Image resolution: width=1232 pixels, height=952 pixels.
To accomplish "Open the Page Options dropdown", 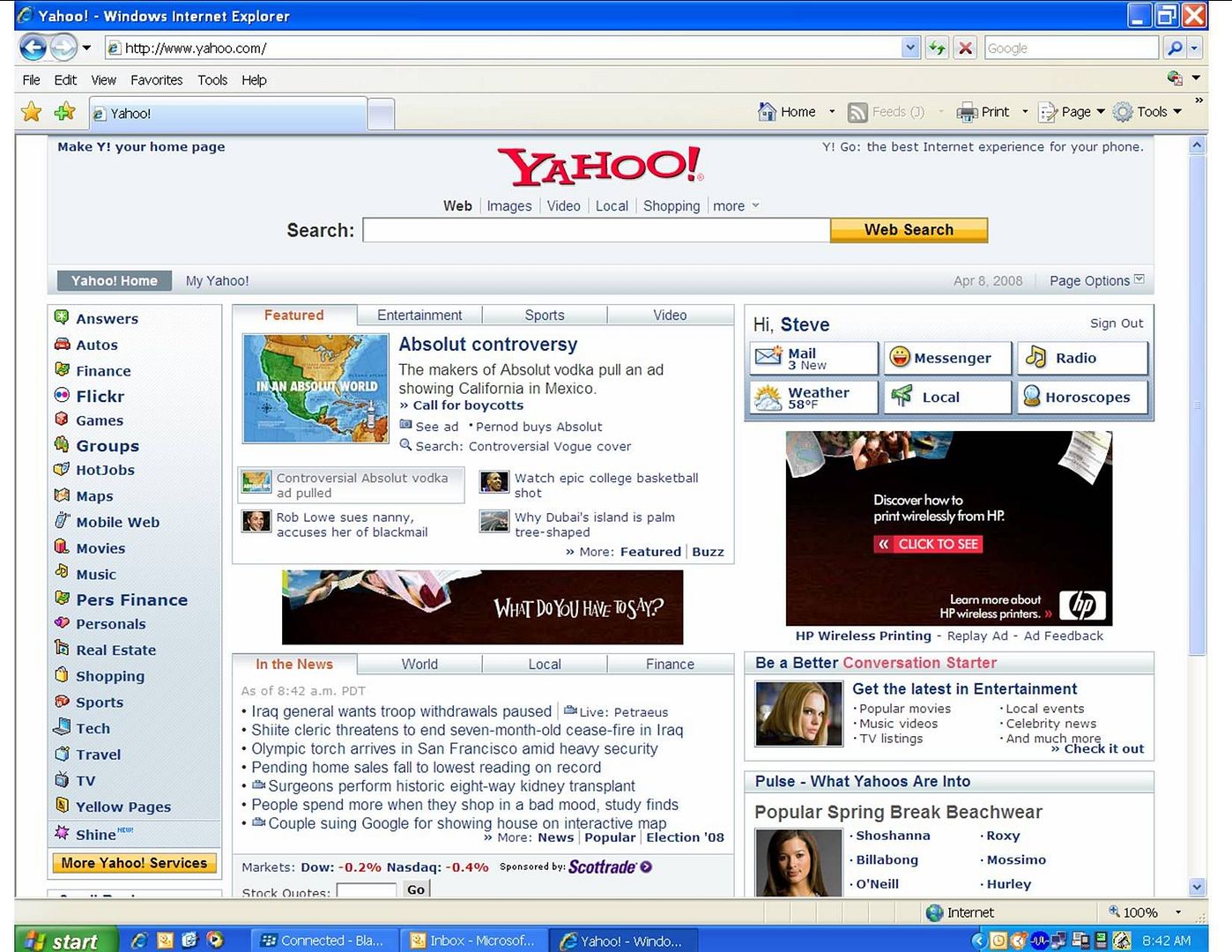I will (1096, 281).
